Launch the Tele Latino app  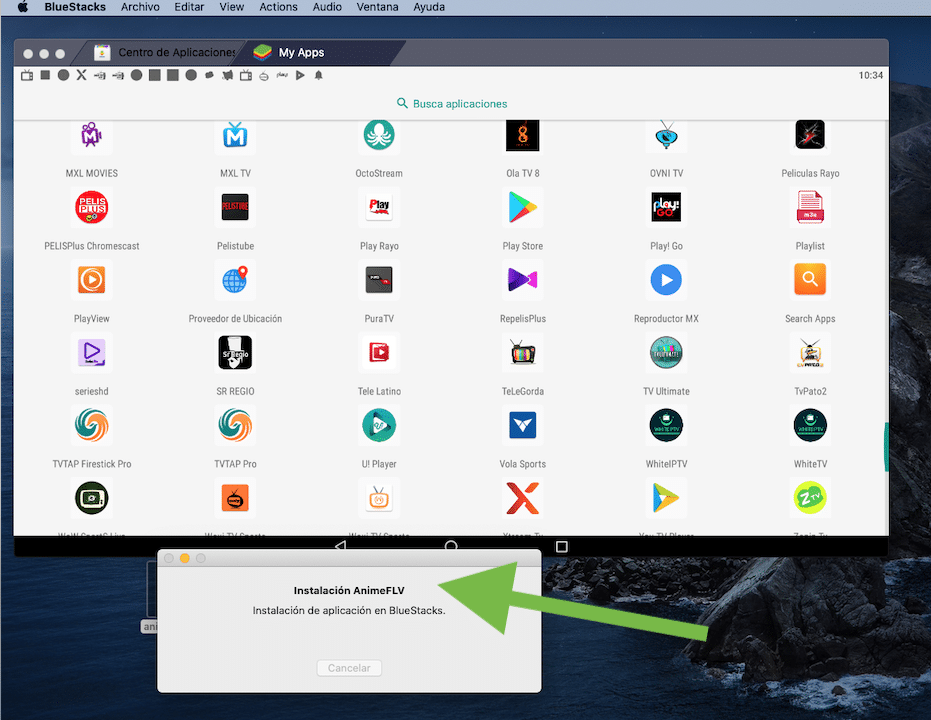click(378, 353)
